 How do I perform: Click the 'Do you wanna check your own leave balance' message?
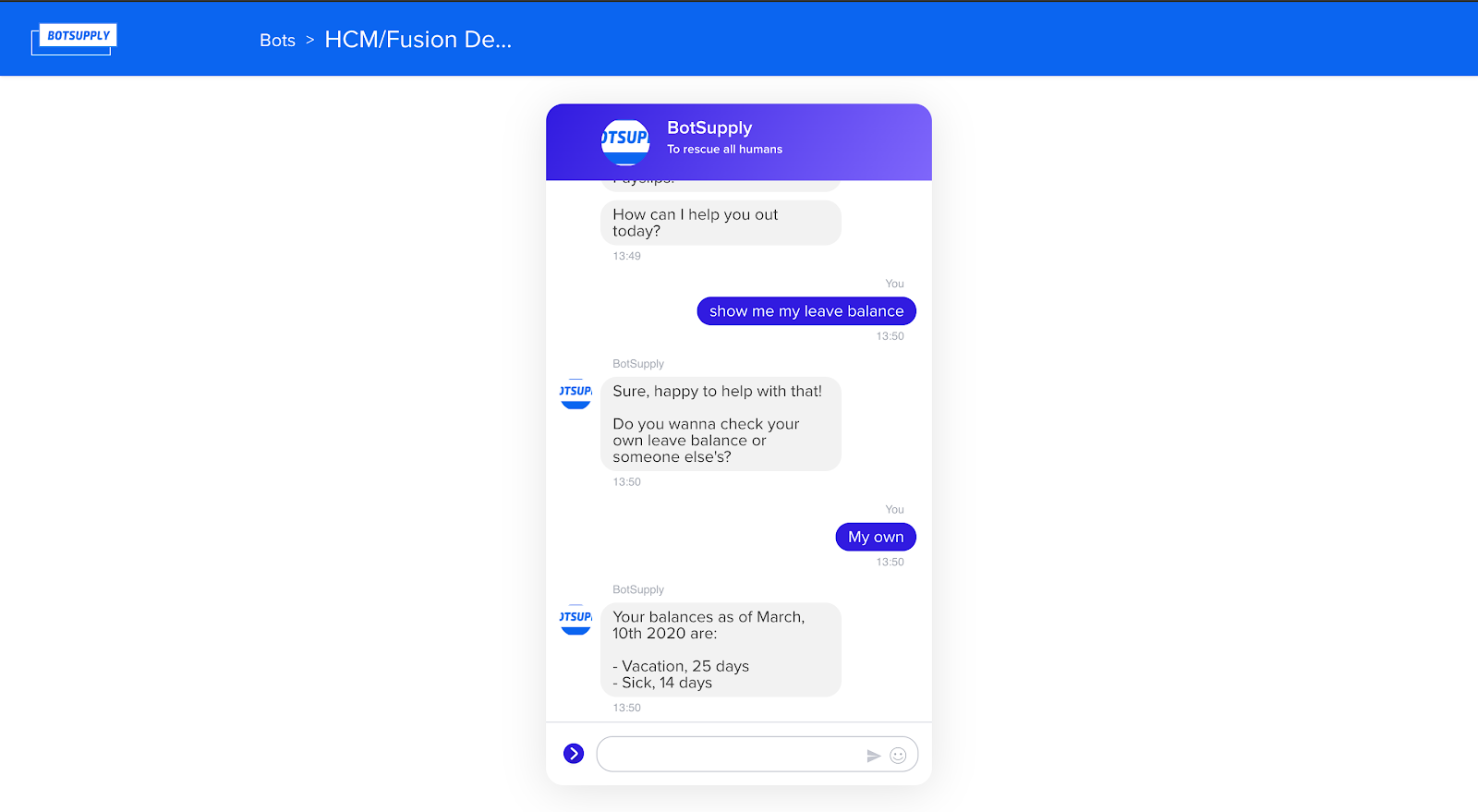coord(721,424)
